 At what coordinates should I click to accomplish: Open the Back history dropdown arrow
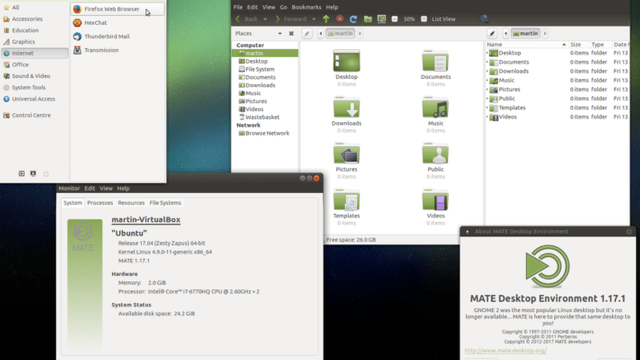pyautogui.click(x=265, y=19)
